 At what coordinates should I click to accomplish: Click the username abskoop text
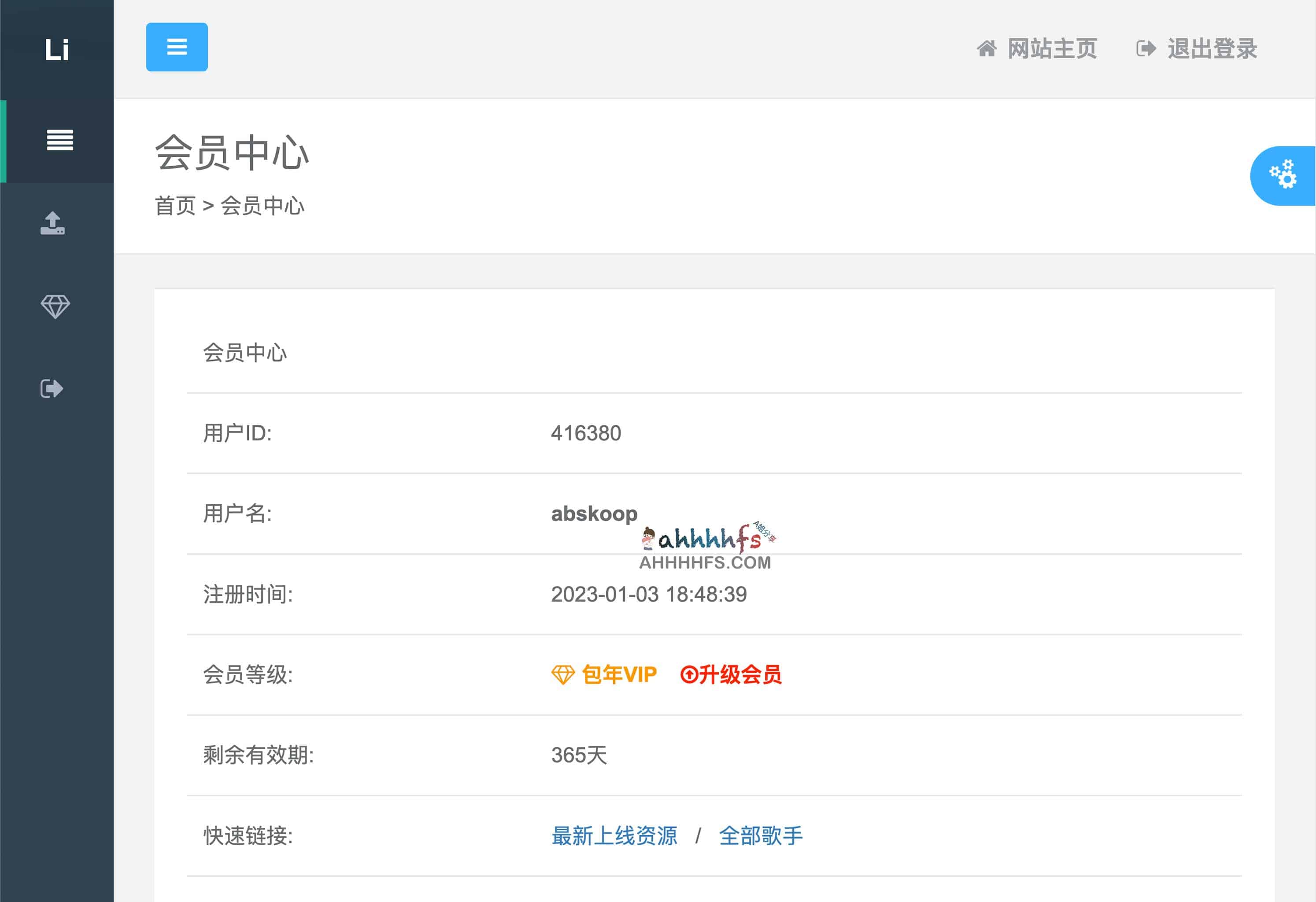[x=593, y=513]
